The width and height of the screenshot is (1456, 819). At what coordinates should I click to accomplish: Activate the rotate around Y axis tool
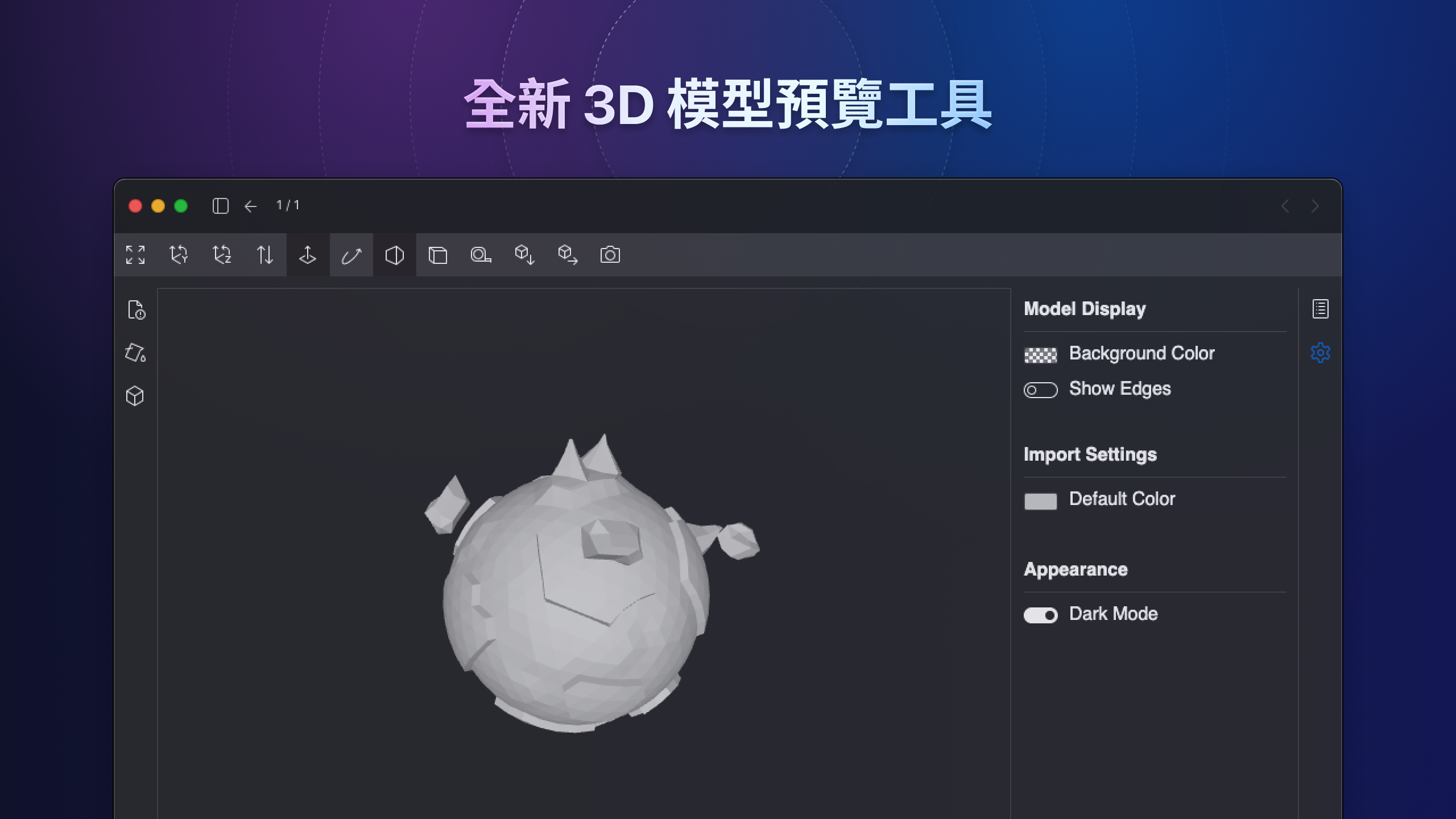[x=178, y=255]
